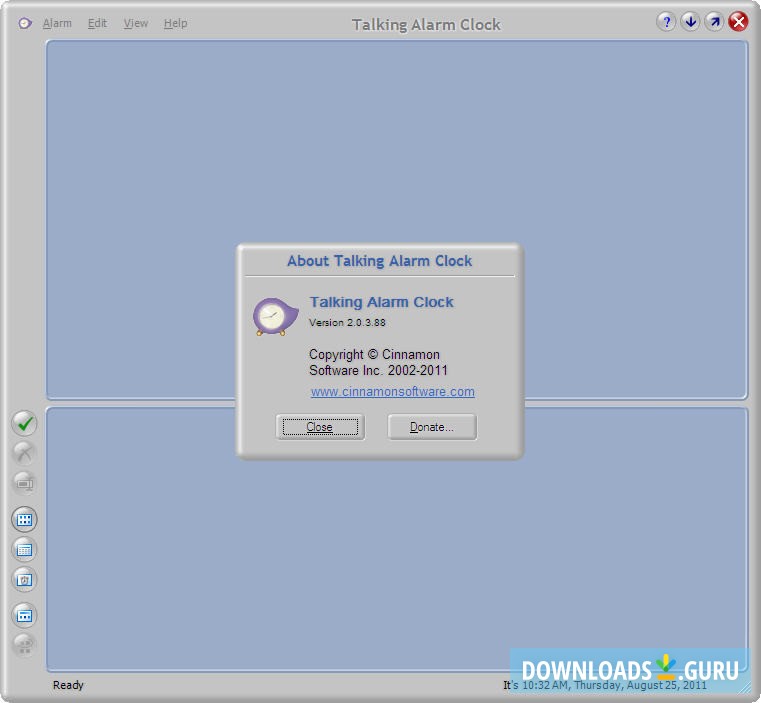Click the grayed-out bottom sidebar icon

[x=24, y=646]
